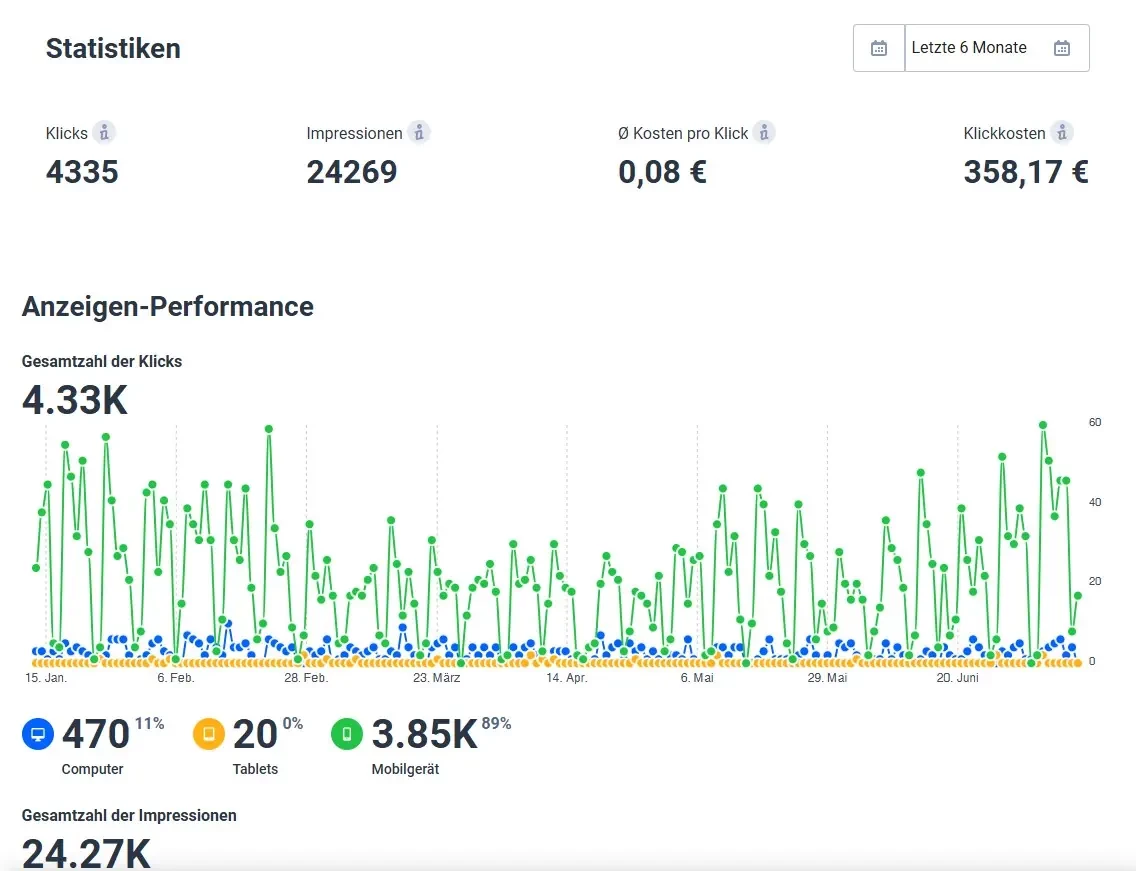Viewport: 1136px width, 871px height.
Task: Click the info icon beside Impressionen
Action: [x=419, y=132]
